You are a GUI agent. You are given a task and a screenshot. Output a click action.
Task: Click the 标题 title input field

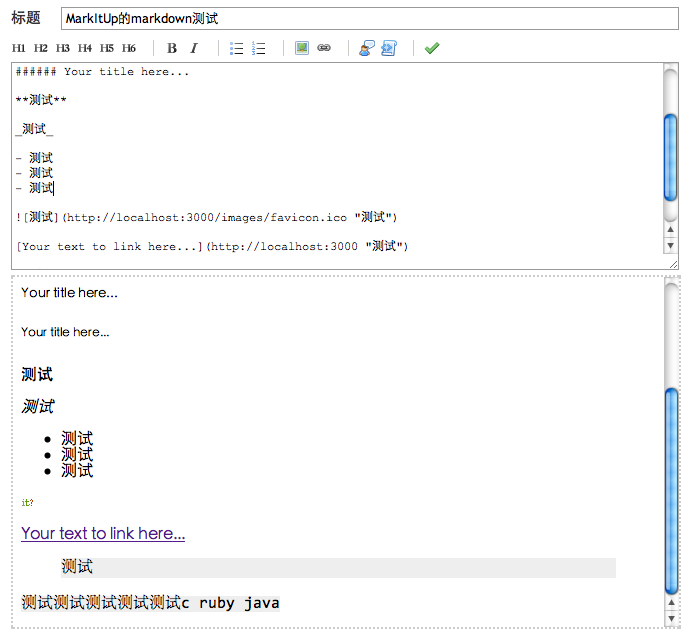click(370, 18)
